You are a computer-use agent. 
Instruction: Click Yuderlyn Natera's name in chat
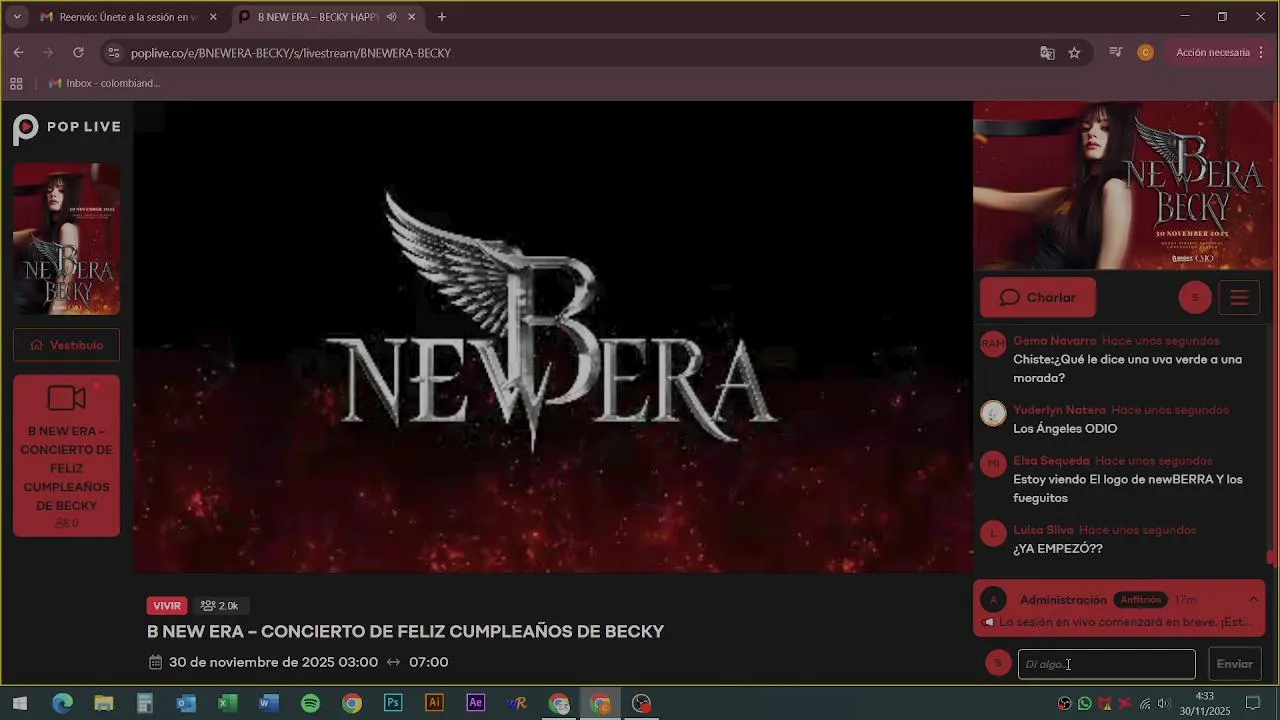click(1059, 410)
